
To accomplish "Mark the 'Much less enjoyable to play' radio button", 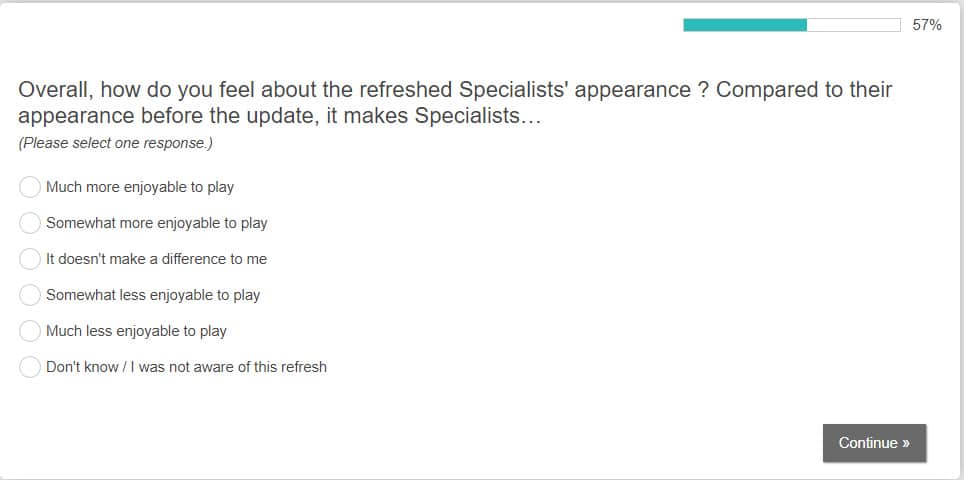I will (30, 331).
